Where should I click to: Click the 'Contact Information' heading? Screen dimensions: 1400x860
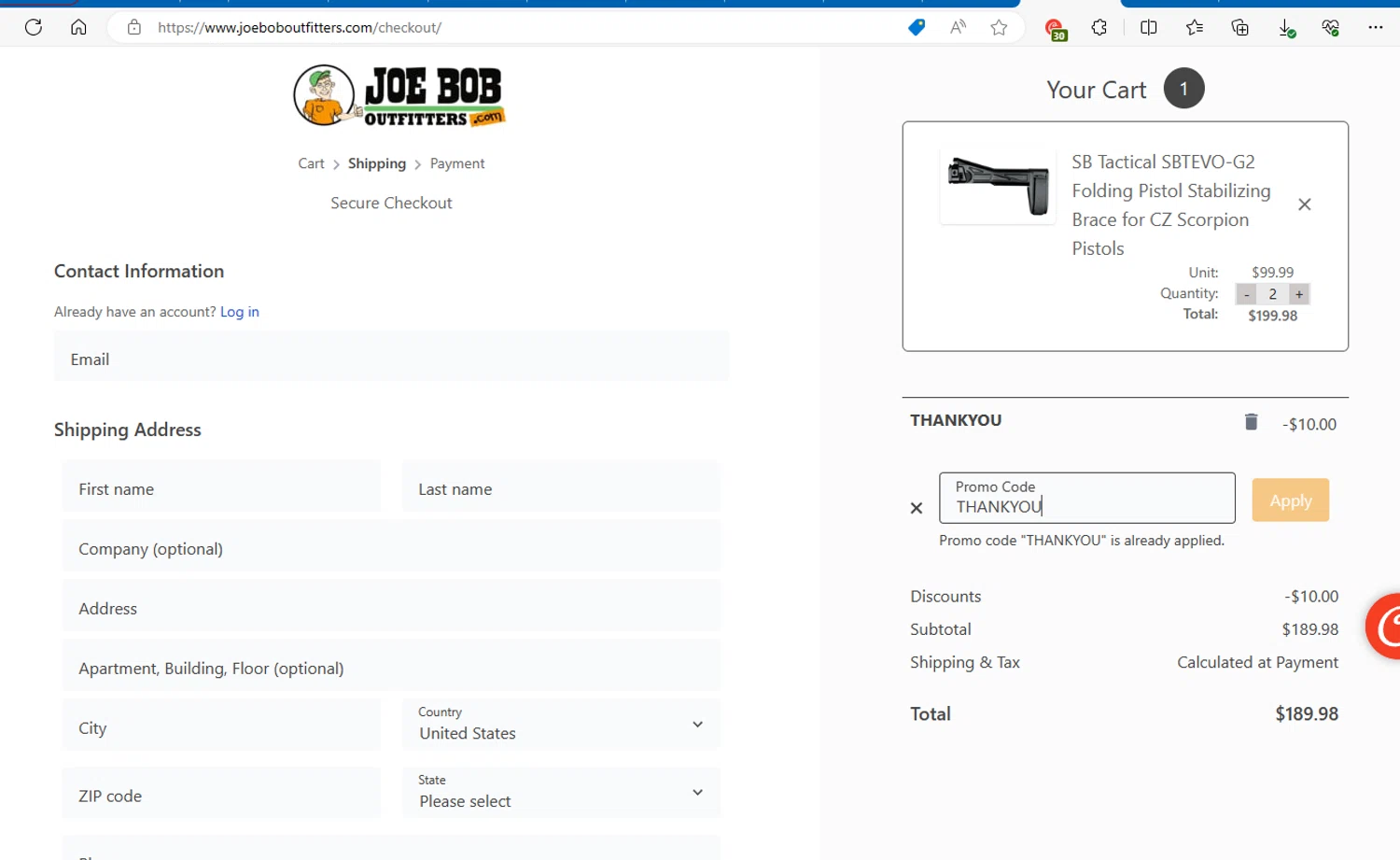pyautogui.click(x=139, y=271)
